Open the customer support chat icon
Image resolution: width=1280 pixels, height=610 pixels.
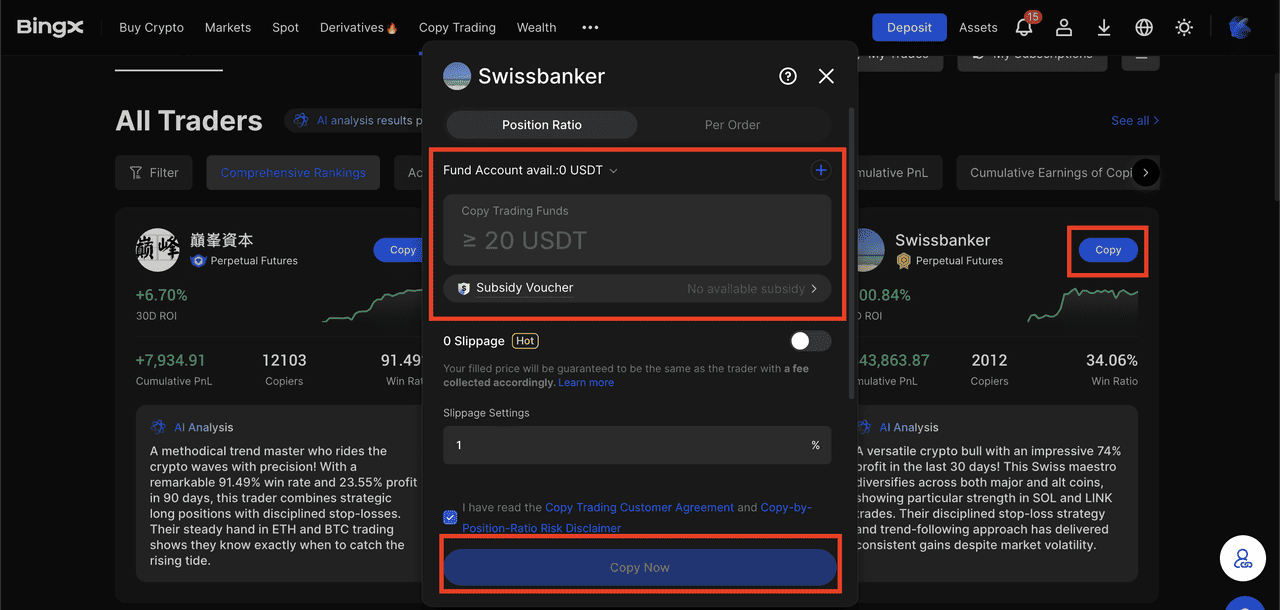(1243, 558)
